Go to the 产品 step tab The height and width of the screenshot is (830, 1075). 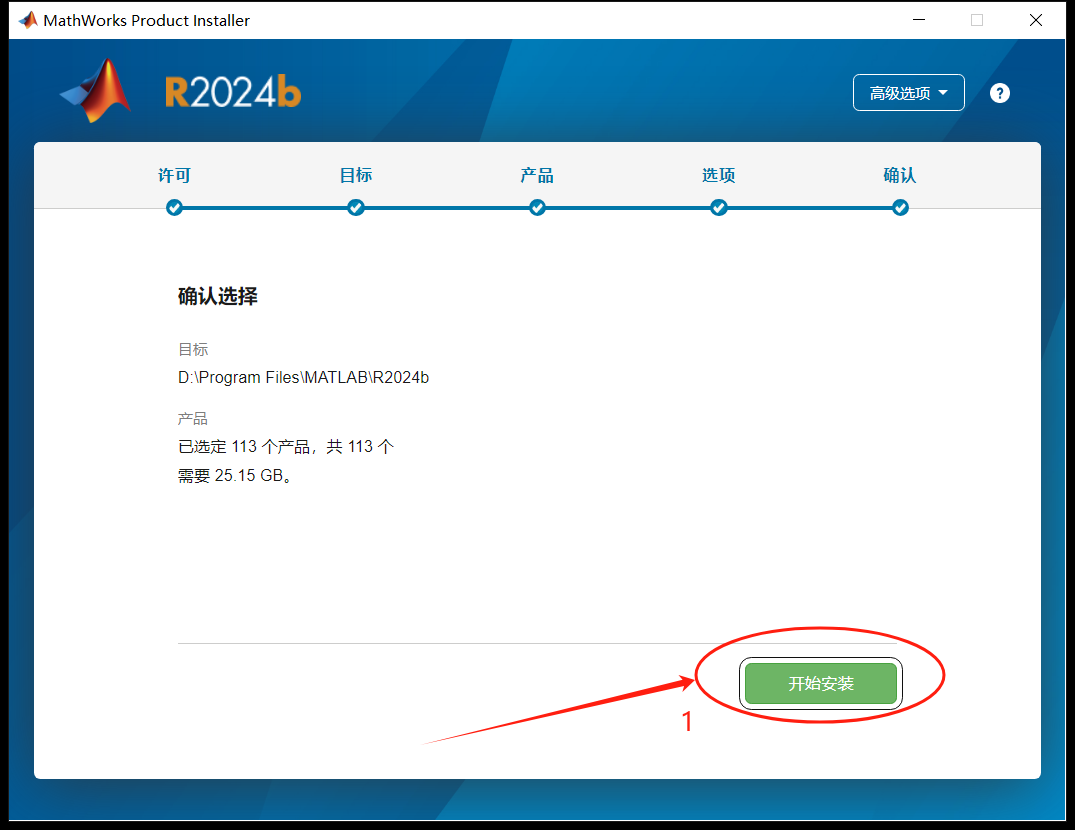(537, 175)
